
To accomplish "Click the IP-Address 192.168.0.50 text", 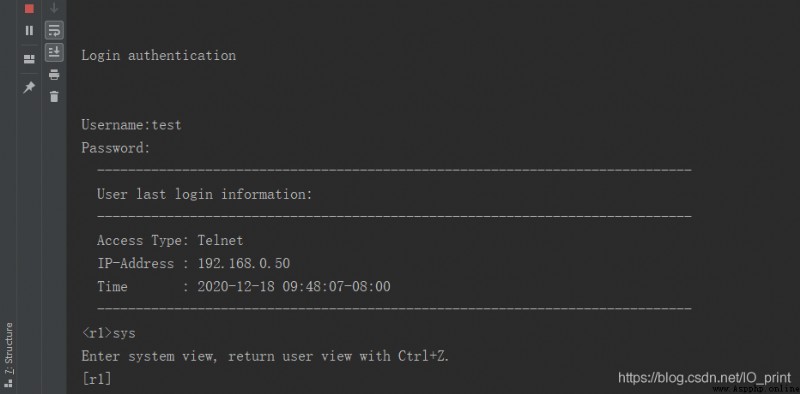I will [x=193, y=263].
